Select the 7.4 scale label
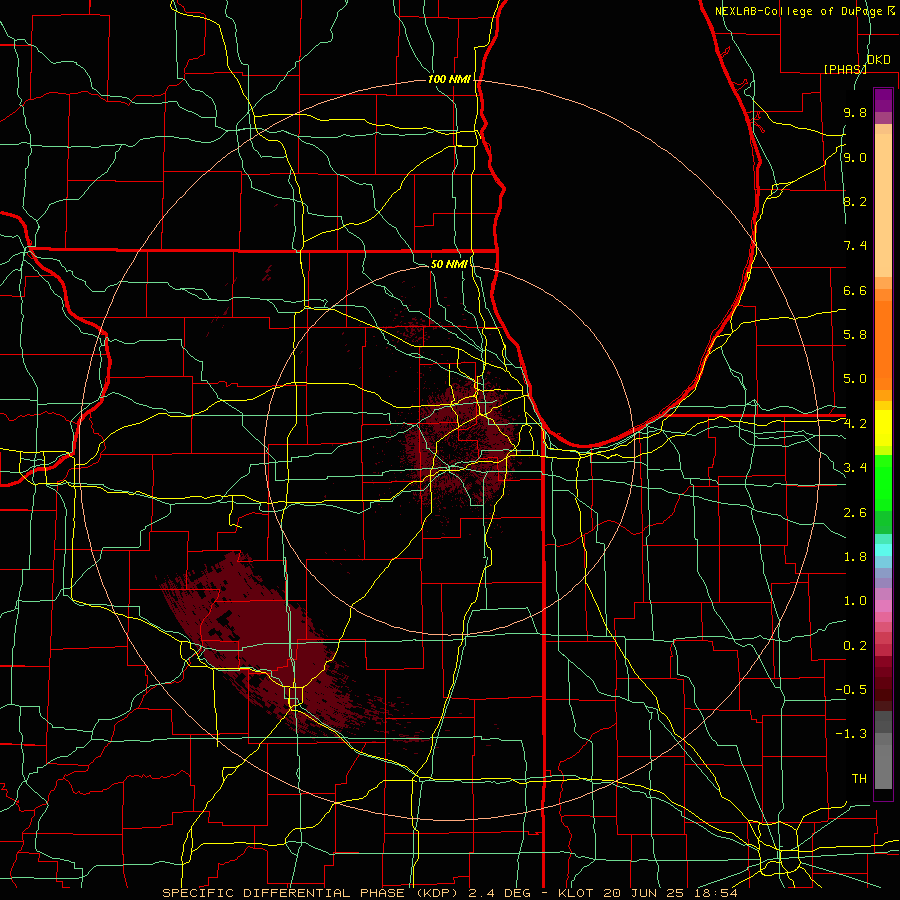 point(855,246)
